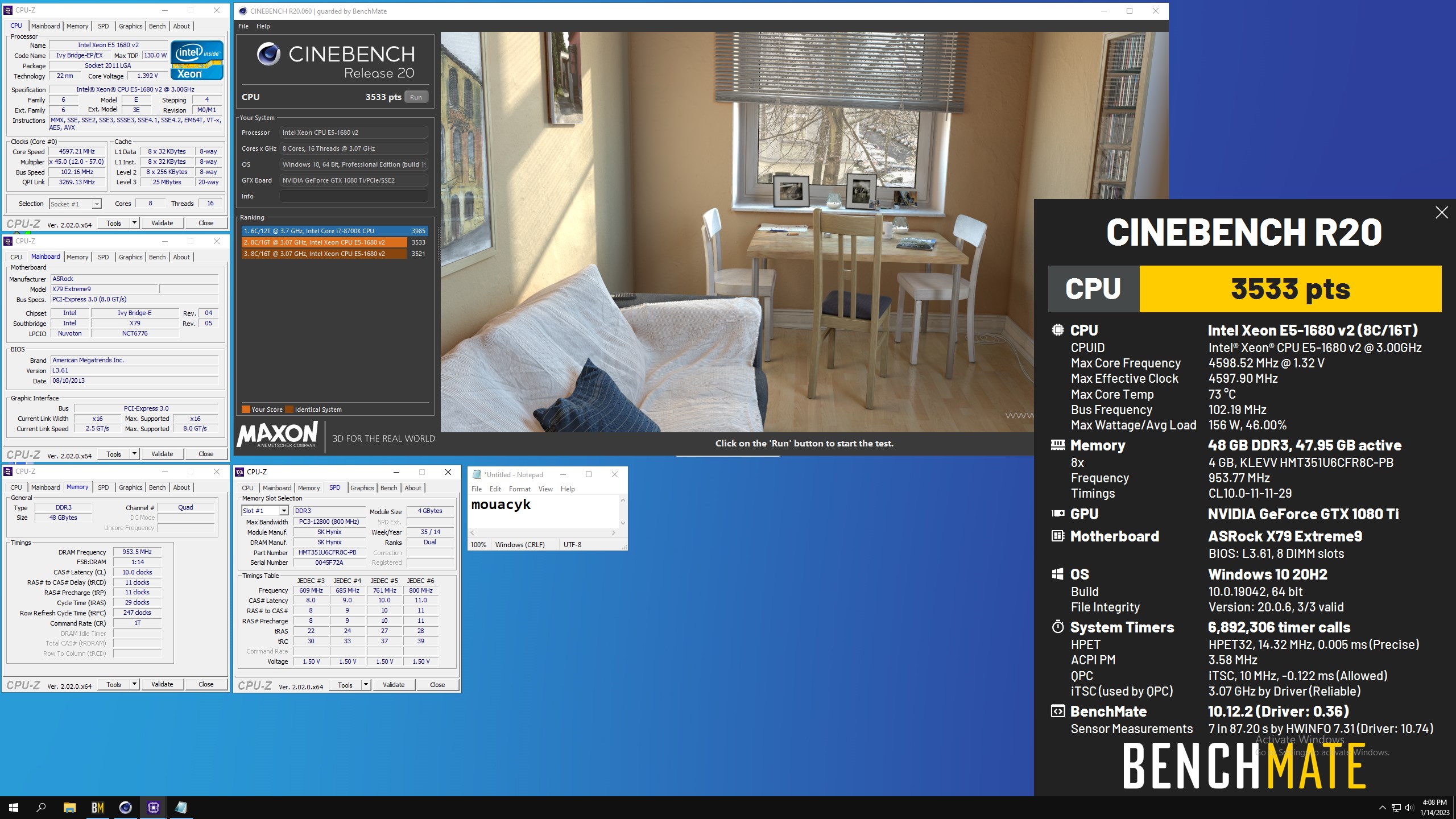Image resolution: width=1456 pixels, height=819 pixels.
Task: Run the Cinebench CPU test
Action: (416, 97)
